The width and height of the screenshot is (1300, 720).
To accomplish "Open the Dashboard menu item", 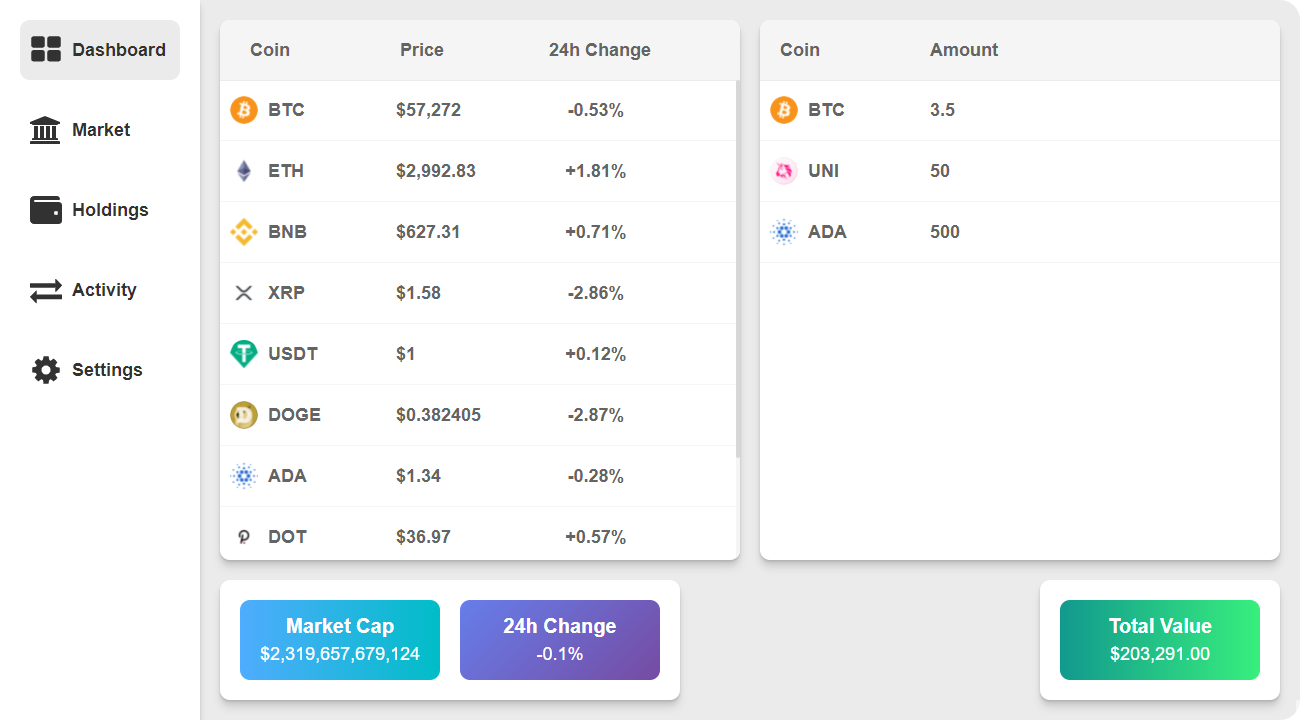I will [x=100, y=50].
